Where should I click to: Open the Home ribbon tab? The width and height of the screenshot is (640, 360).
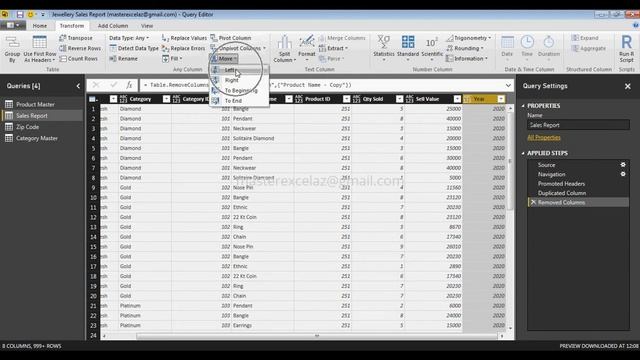point(40,26)
